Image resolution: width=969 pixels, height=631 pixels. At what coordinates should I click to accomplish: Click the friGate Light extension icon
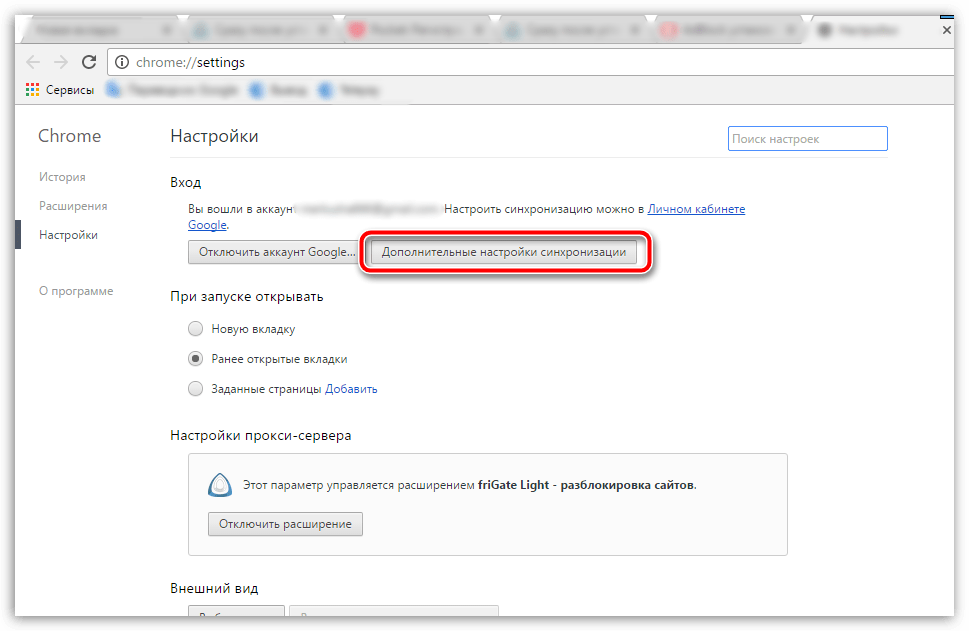(x=220, y=485)
